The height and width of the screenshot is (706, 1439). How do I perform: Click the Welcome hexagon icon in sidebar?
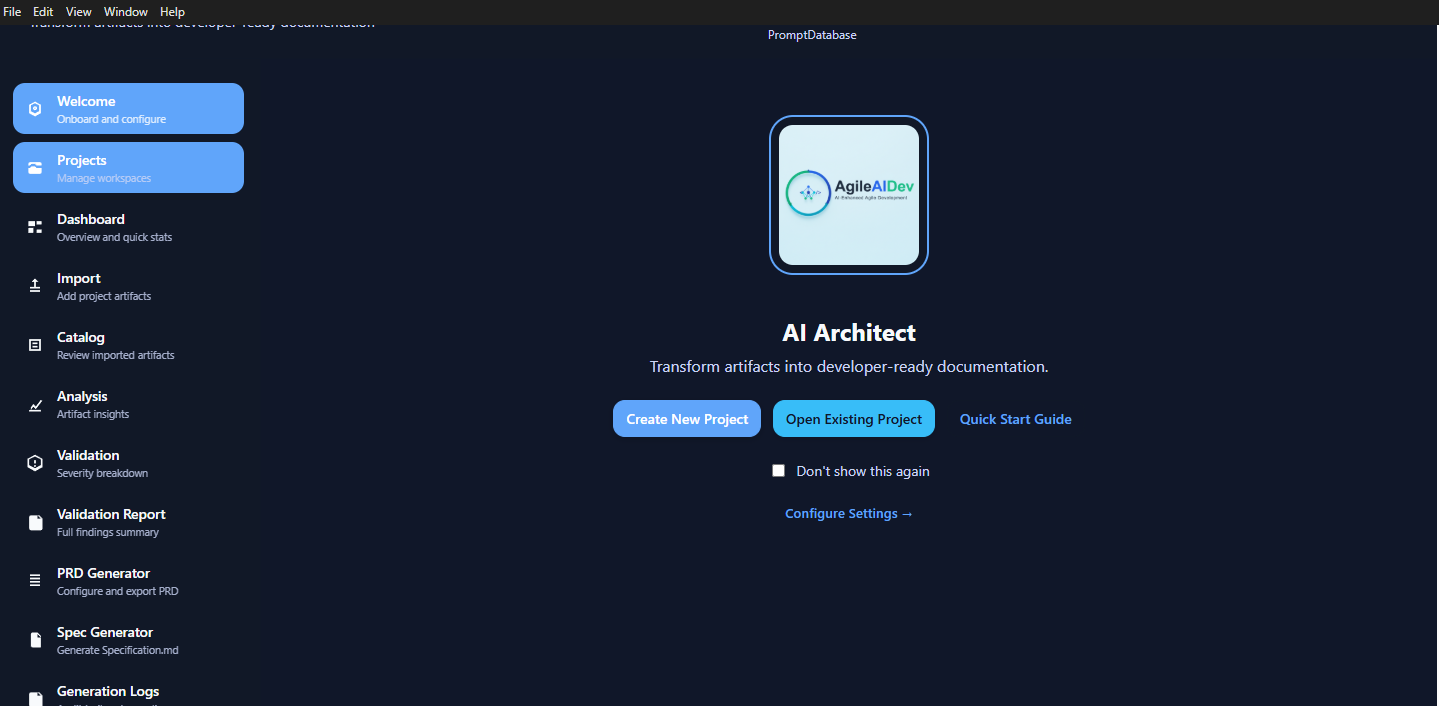coord(35,109)
